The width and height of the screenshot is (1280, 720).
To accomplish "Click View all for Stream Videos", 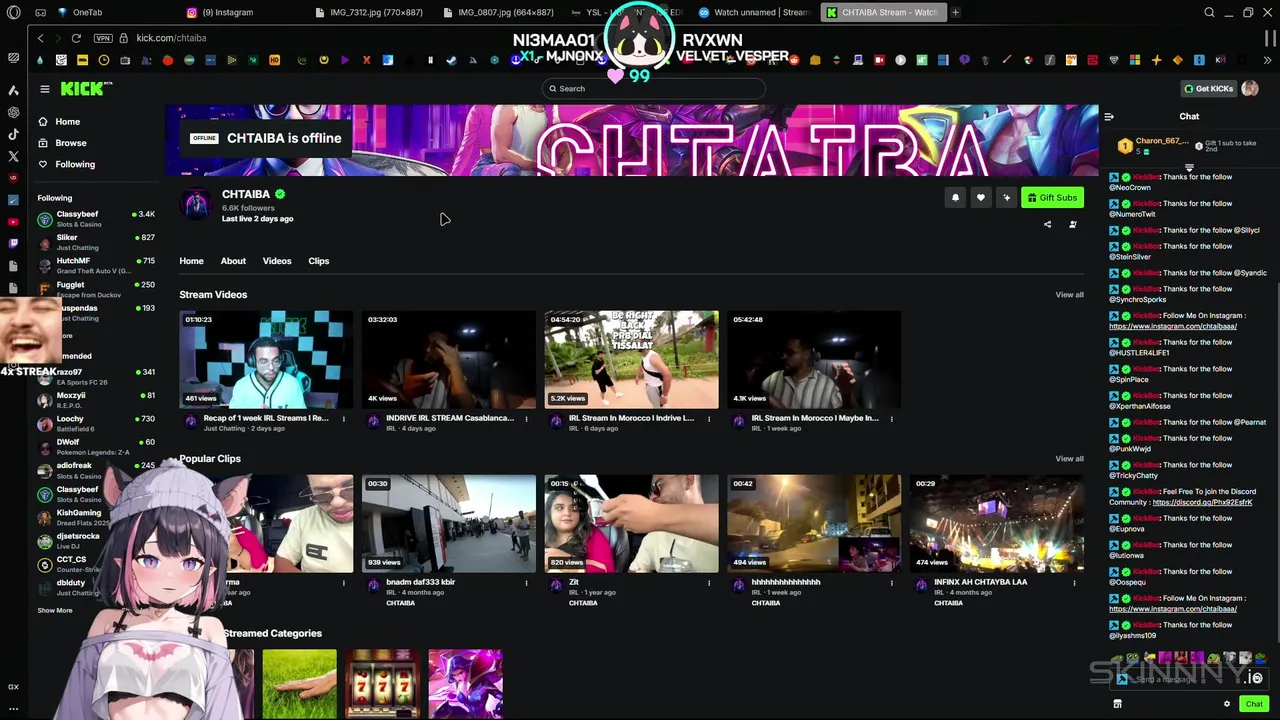I will click(x=1069, y=295).
